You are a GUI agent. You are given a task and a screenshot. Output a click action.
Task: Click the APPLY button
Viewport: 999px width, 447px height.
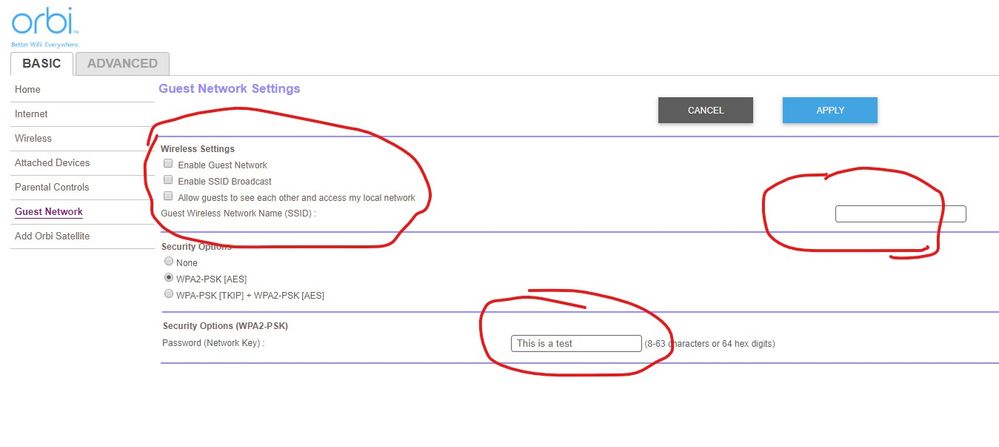pos(830,110)
